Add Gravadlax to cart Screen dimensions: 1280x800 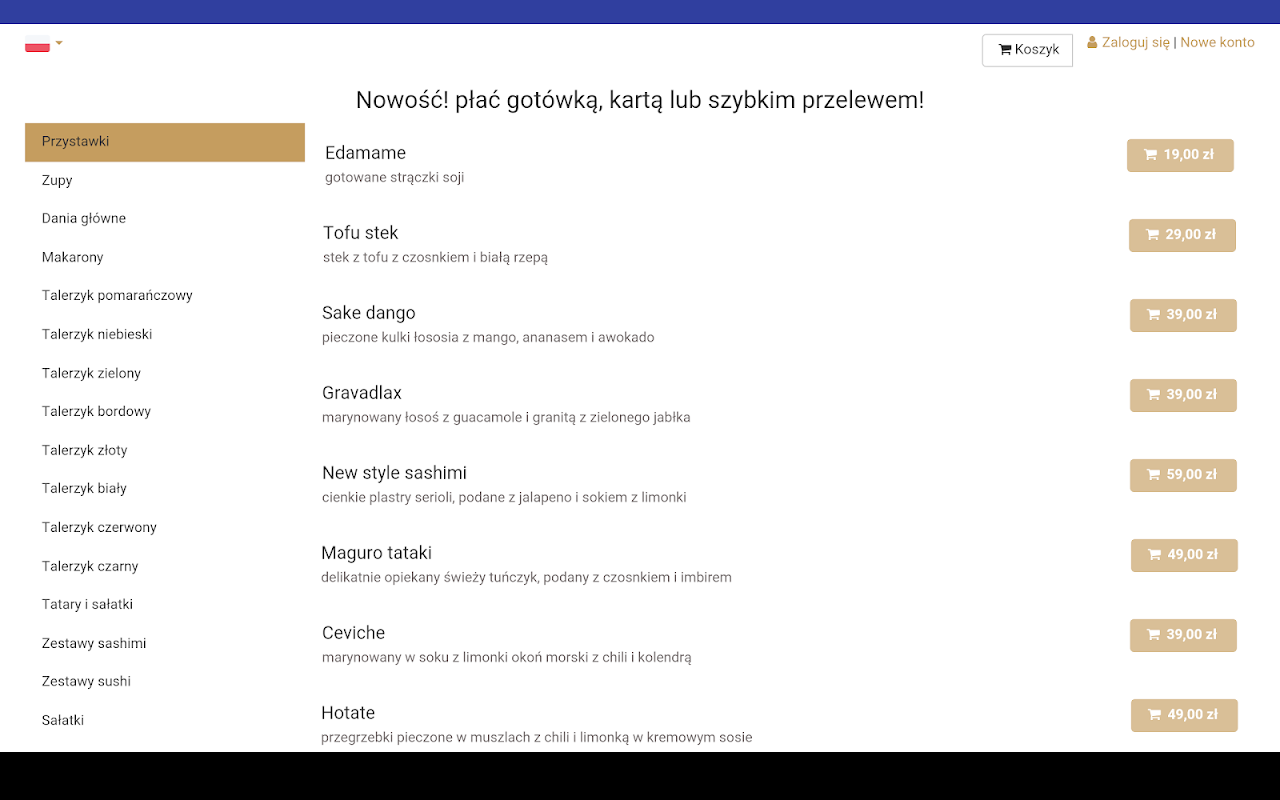coord(1183,395)
